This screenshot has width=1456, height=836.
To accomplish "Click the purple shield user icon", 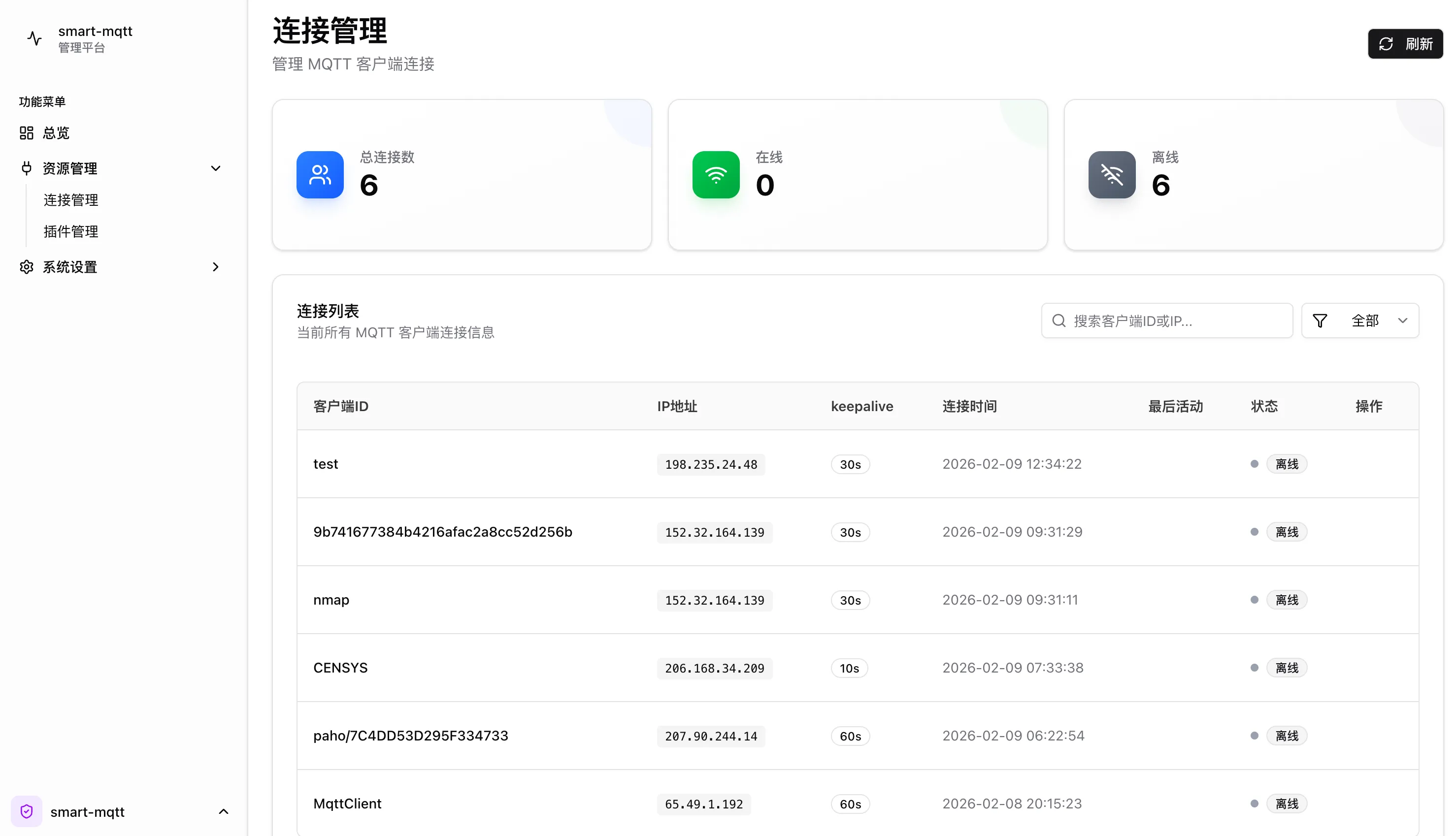I will point(27,811).
